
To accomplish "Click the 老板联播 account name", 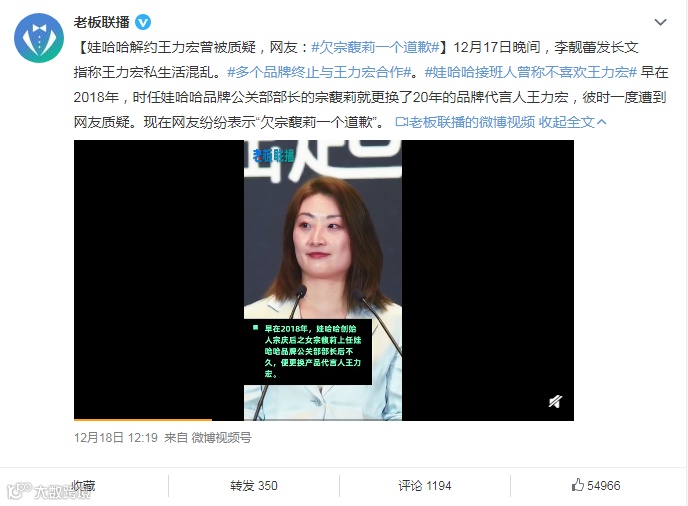I will point(101,22).
